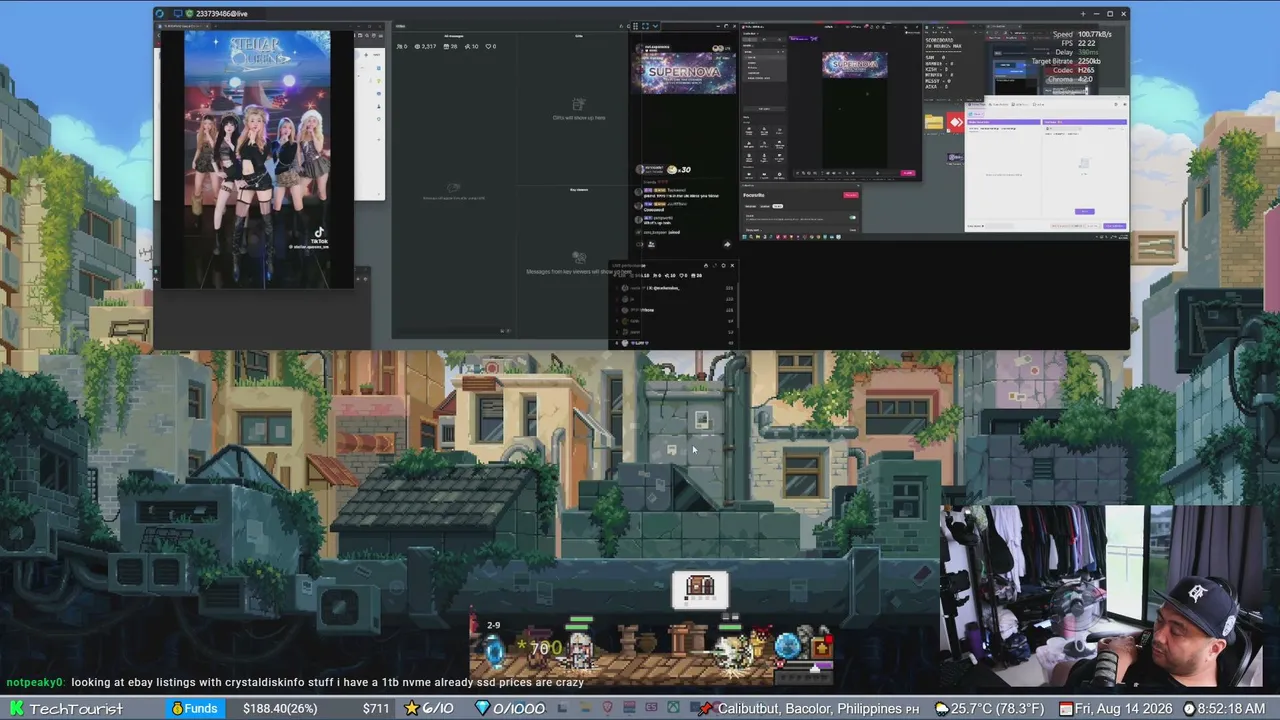
Task: Click the 2-9 stage label in game
Action: 493,626
